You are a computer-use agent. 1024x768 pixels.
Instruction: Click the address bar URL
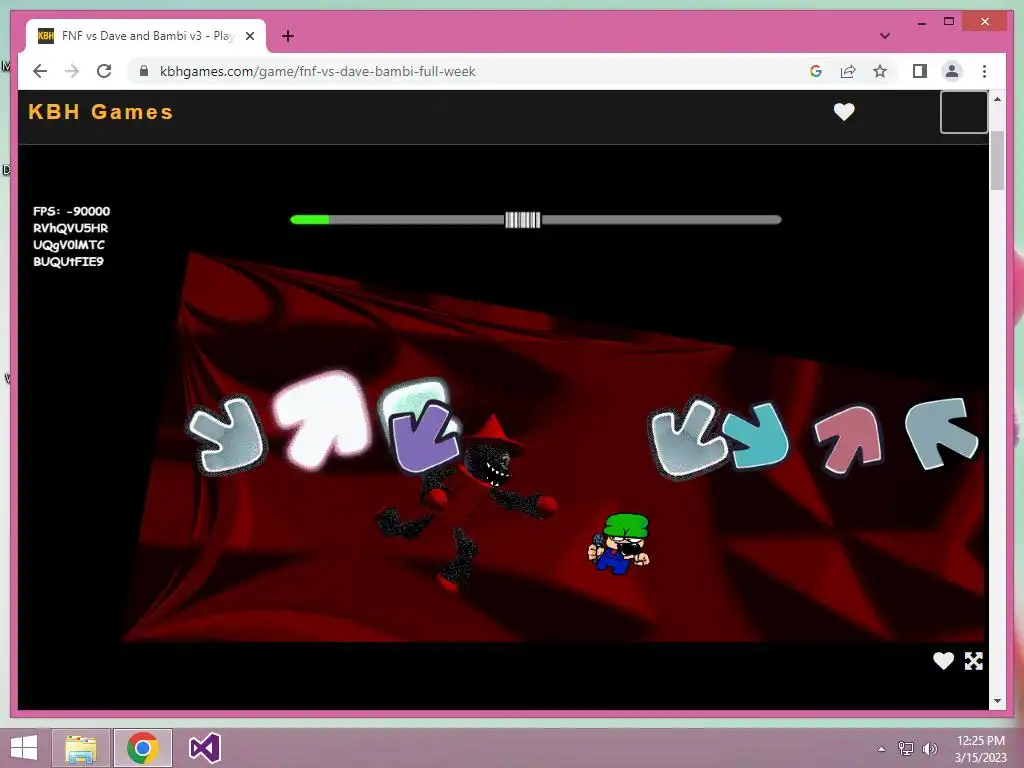click(317, 71)
